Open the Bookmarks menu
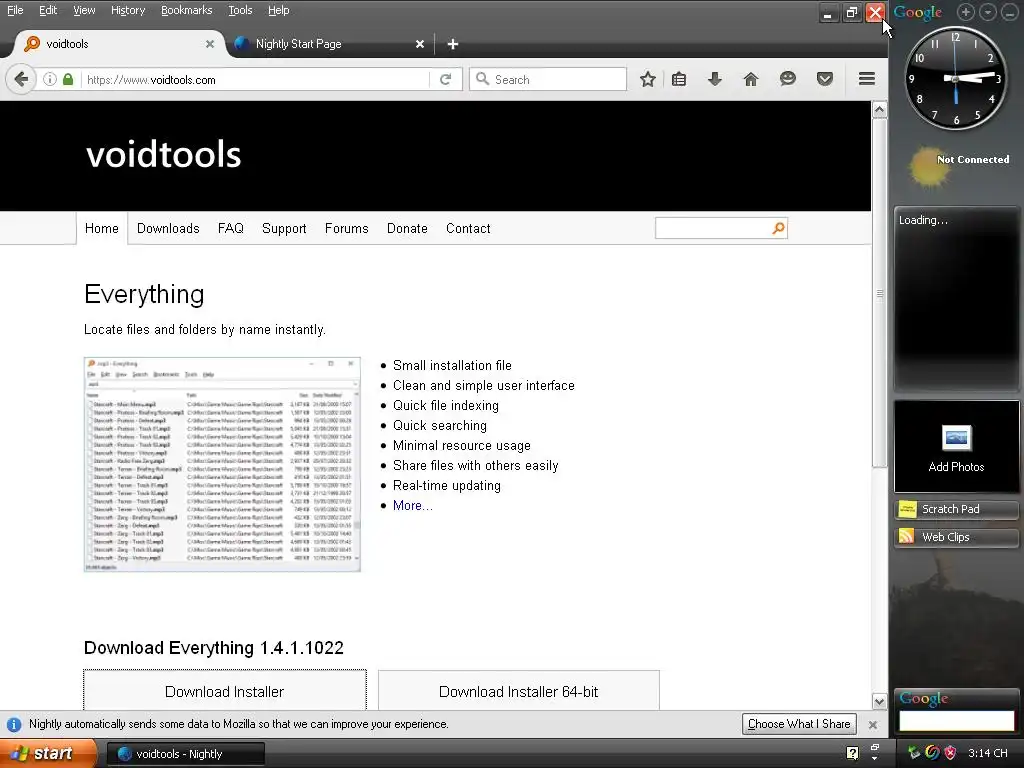The image size is (1024, 768). [186, 10]
